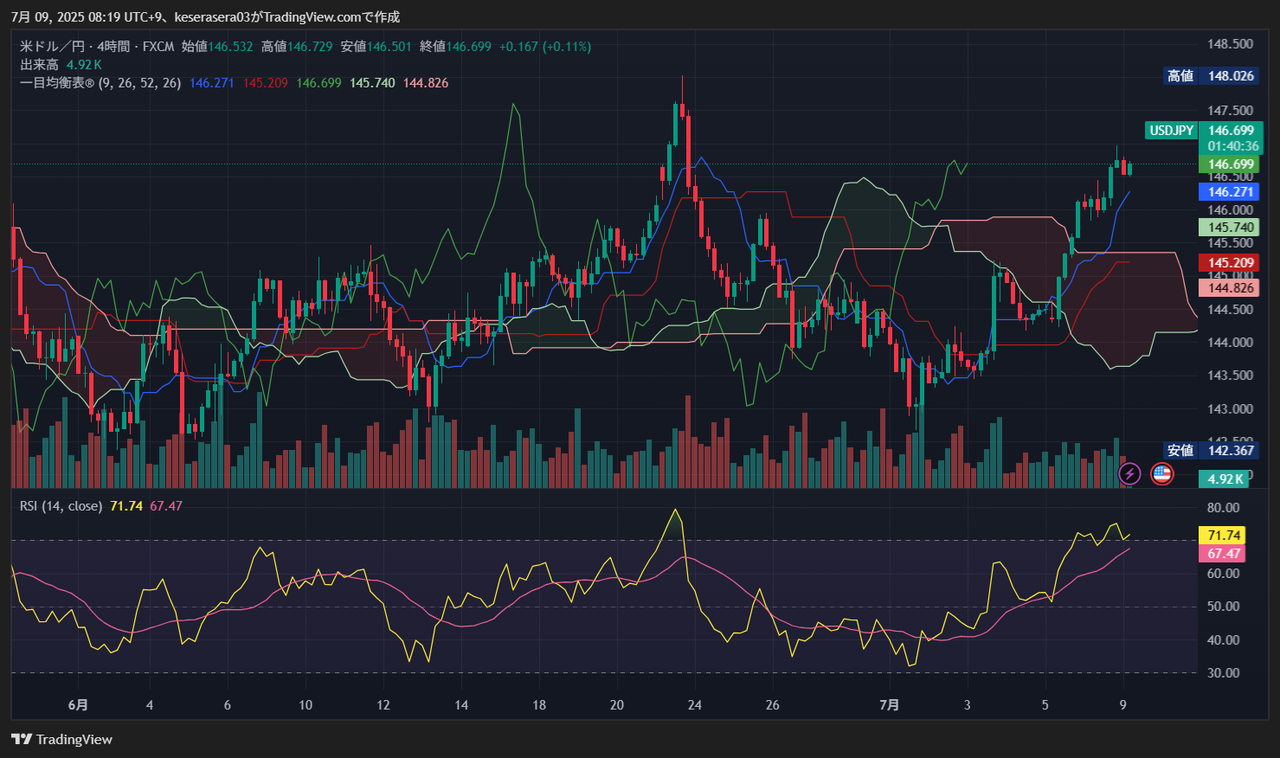Click the yellow 71.74 RSI value tag
Viewport: 1280px width, 758px height.
click(x=1225, y=535)
